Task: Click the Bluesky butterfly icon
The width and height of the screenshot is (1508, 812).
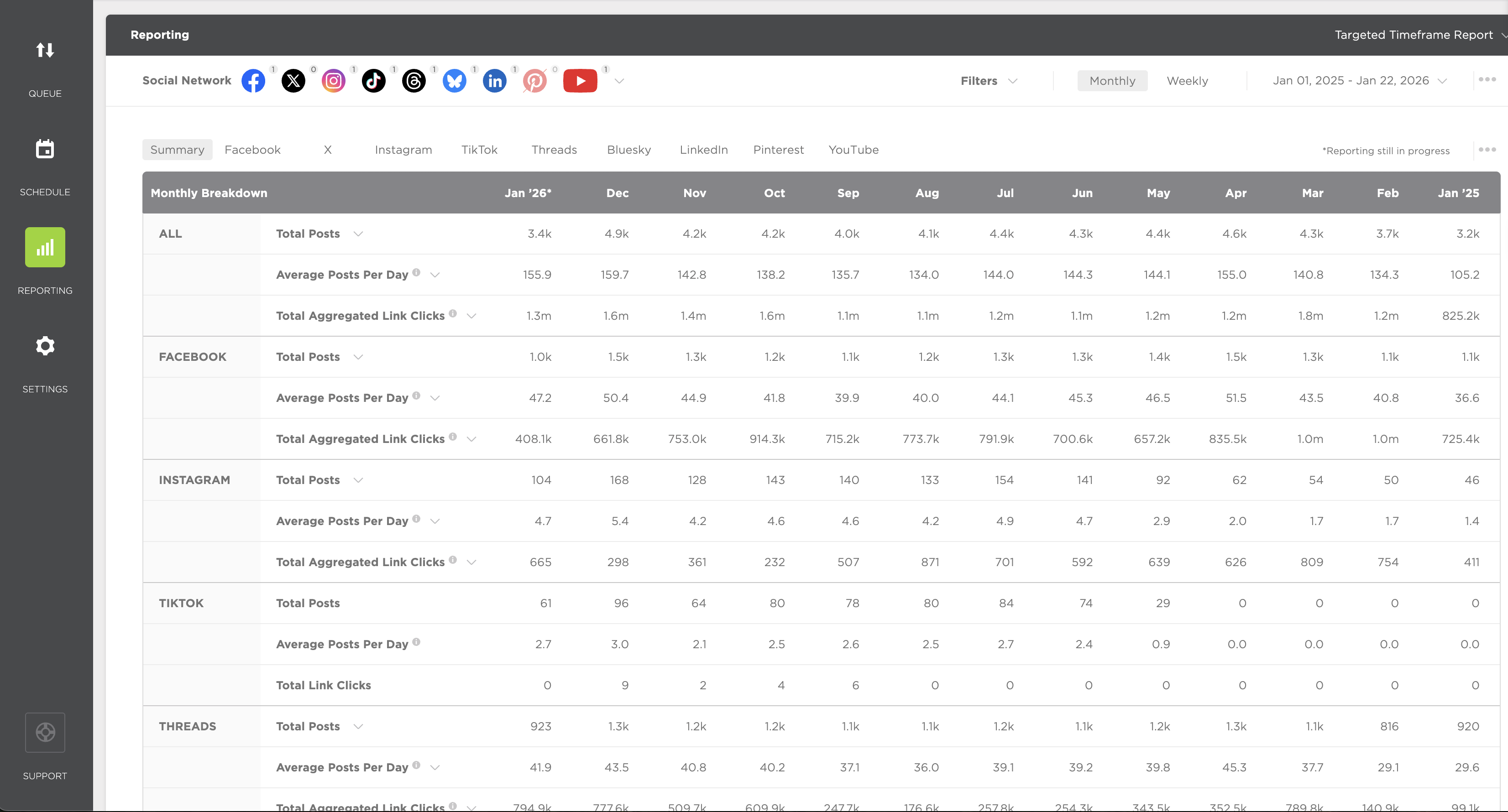Action: (454, 81)
